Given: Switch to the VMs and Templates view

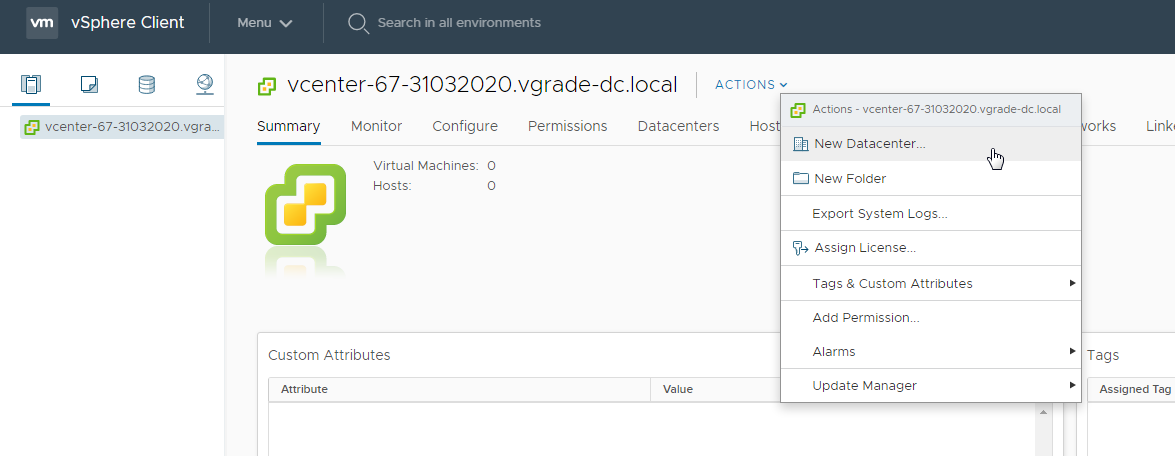Looking at the screenshot, I should [89, 85].
